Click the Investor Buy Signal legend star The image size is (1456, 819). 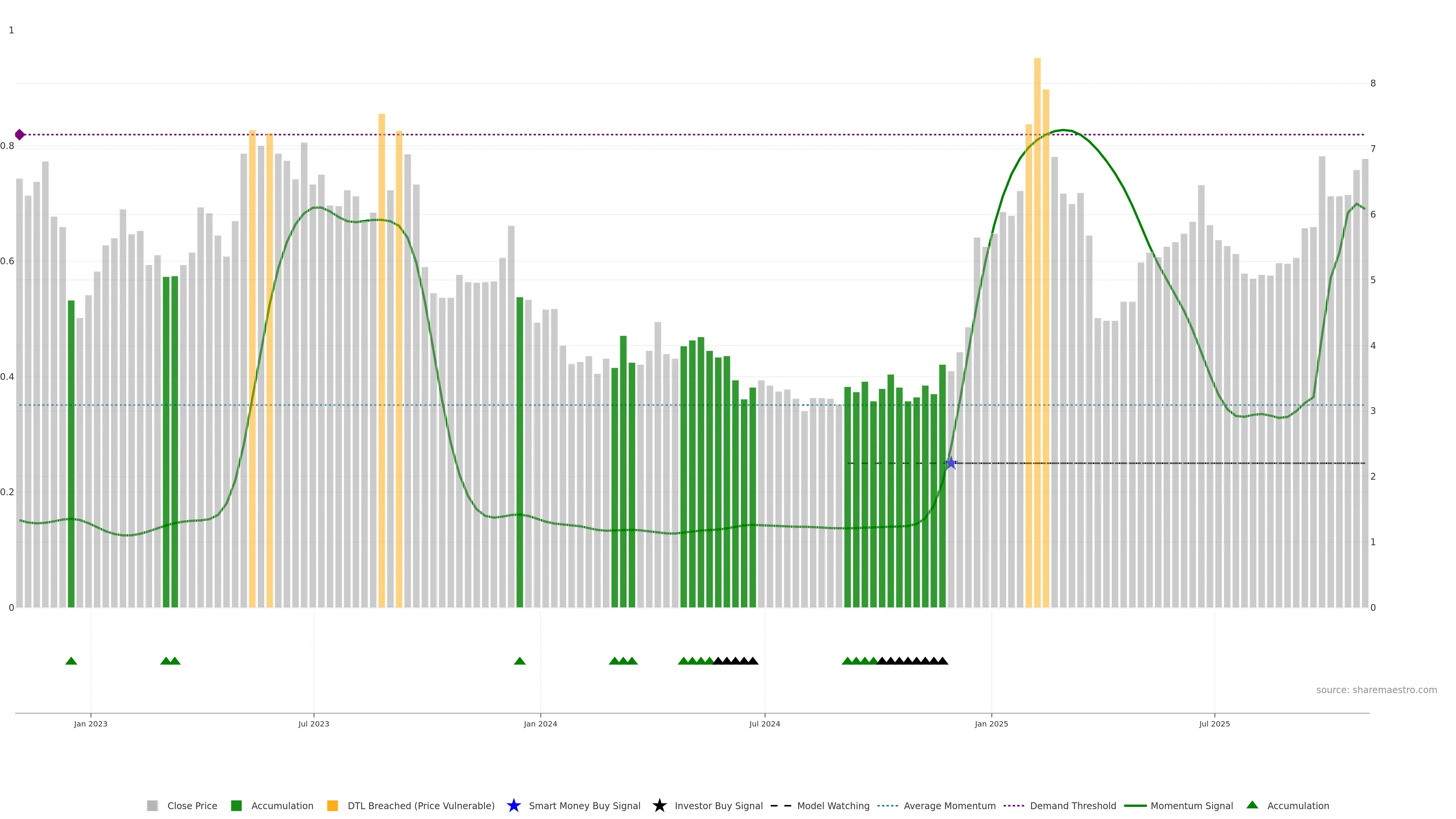click(659, 805)
